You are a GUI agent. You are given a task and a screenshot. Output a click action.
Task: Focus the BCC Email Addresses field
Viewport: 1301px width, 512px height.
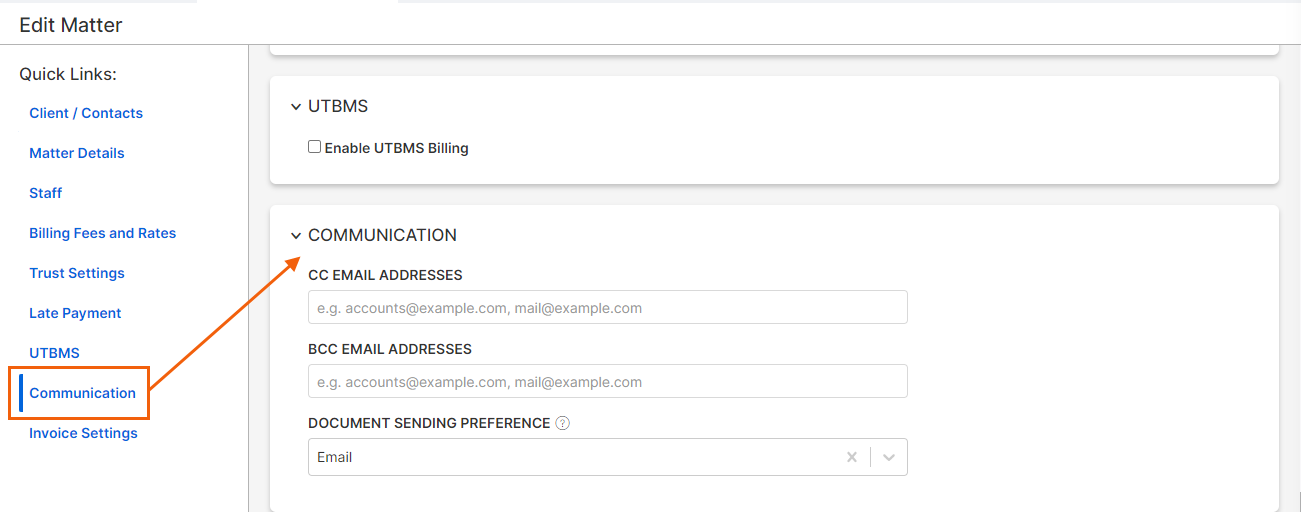(x=608, y=381)
